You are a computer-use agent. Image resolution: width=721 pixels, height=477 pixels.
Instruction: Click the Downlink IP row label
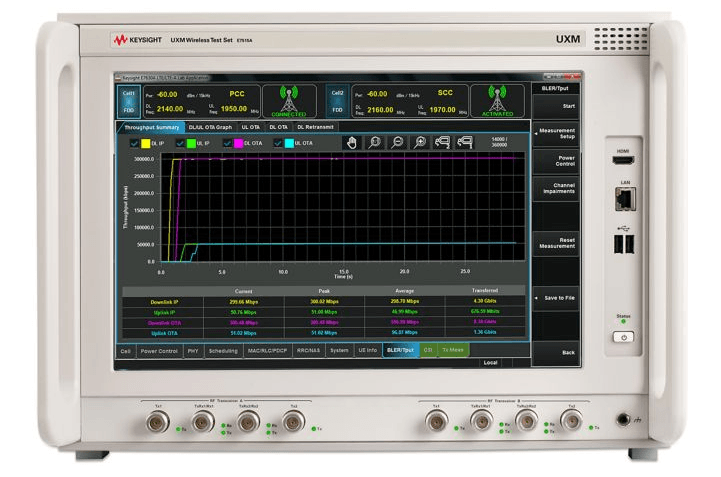pos(164,302)
